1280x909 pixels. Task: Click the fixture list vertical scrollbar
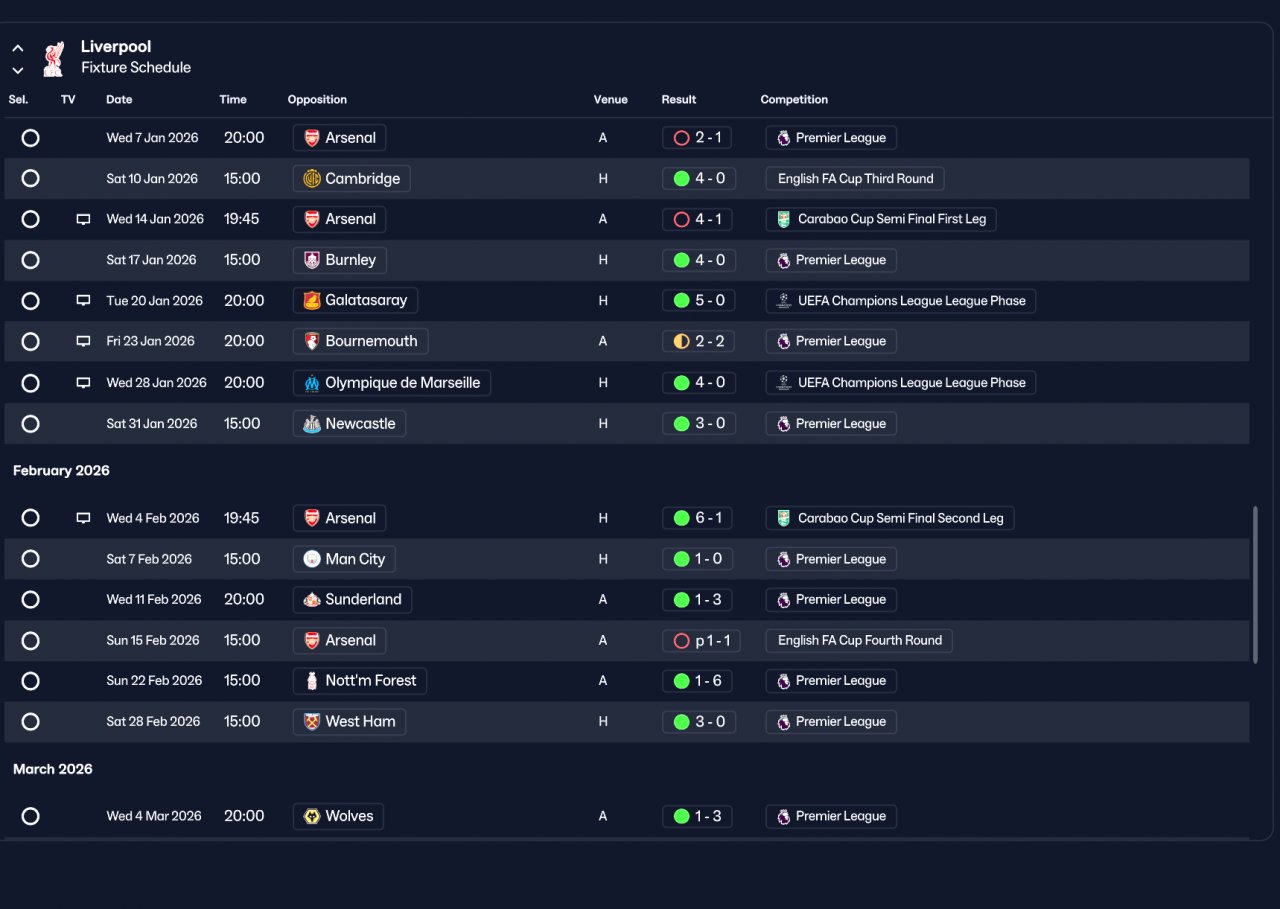pos(1255,584)
